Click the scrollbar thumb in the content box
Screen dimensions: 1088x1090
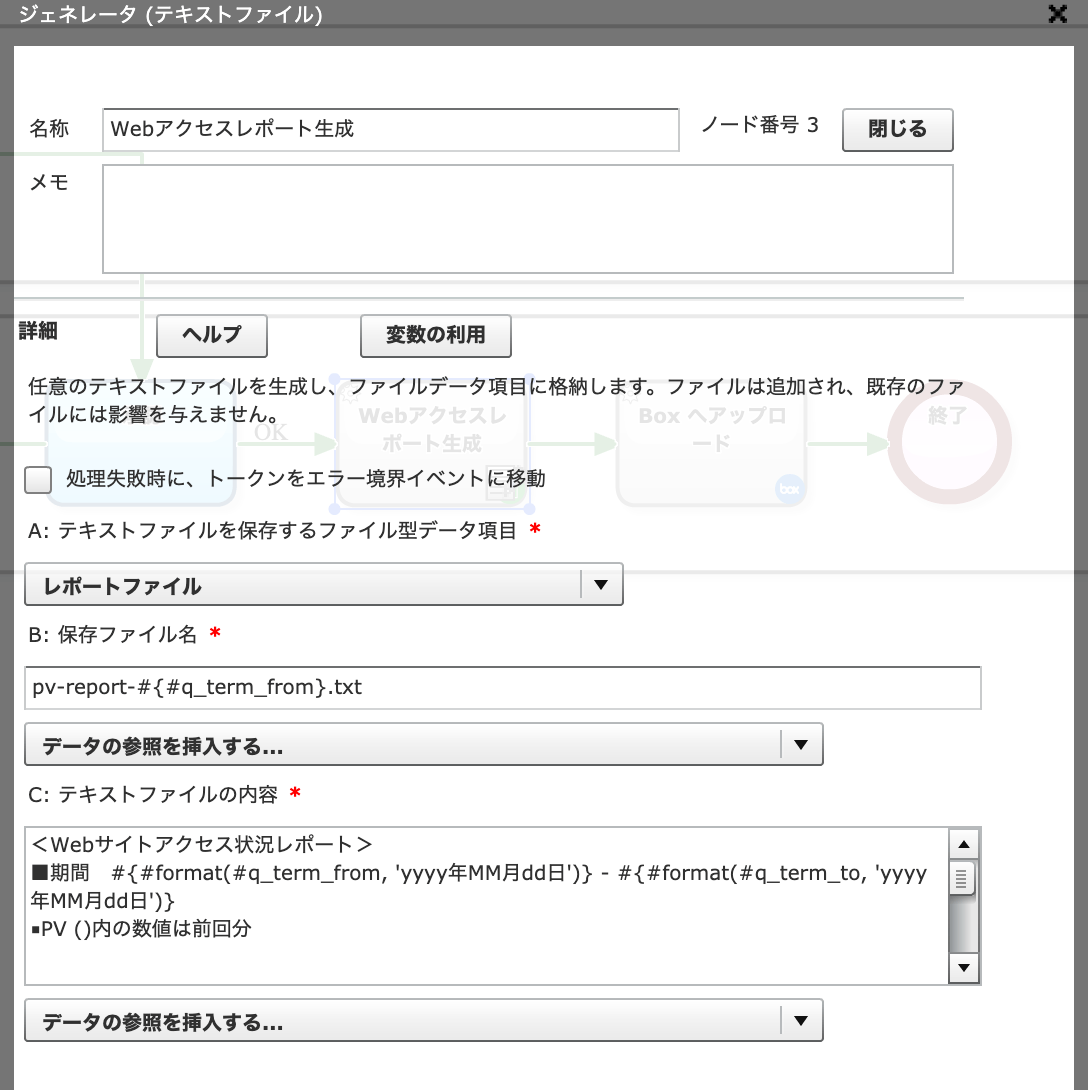click(x=962, y=879)
